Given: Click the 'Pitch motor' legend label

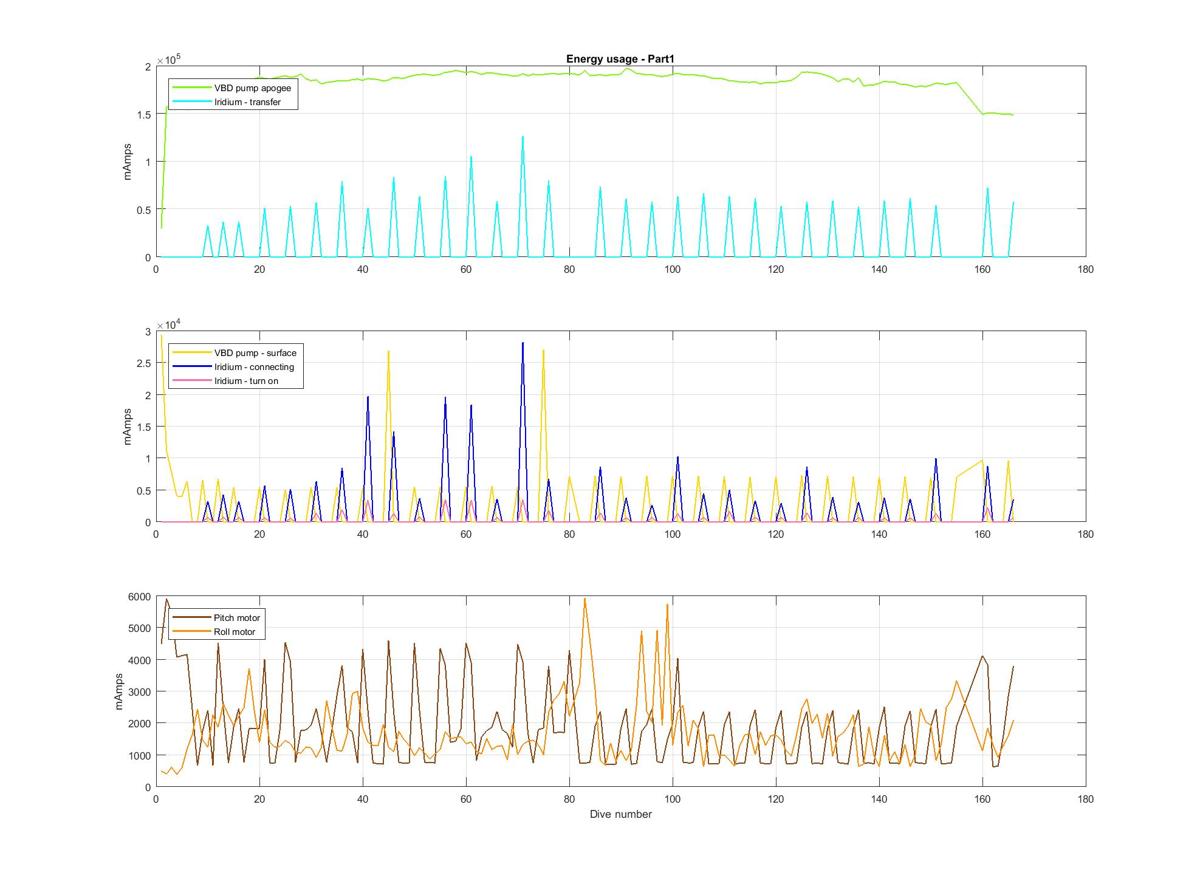Looking at the screenshot, I should pos(237,618).
